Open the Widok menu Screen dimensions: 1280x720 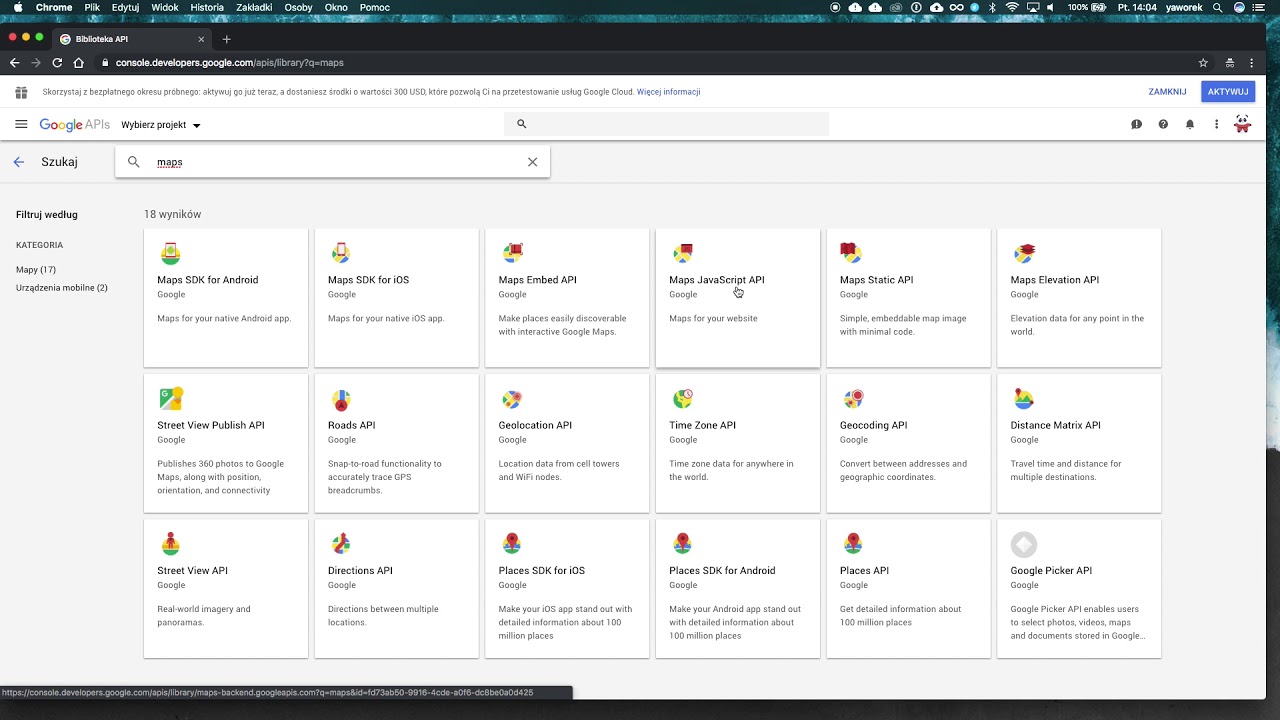click(x=165, y=7)
